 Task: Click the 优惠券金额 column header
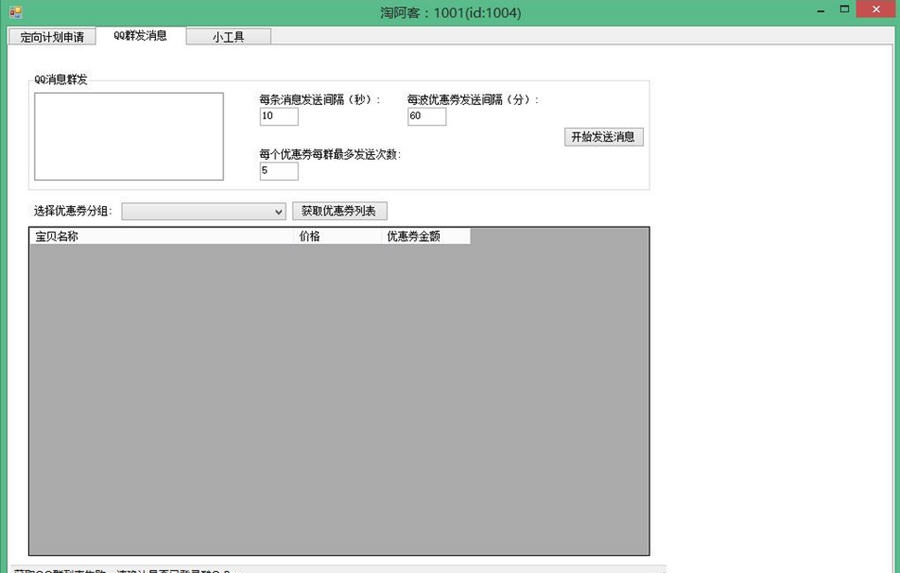tap(426, 236)
